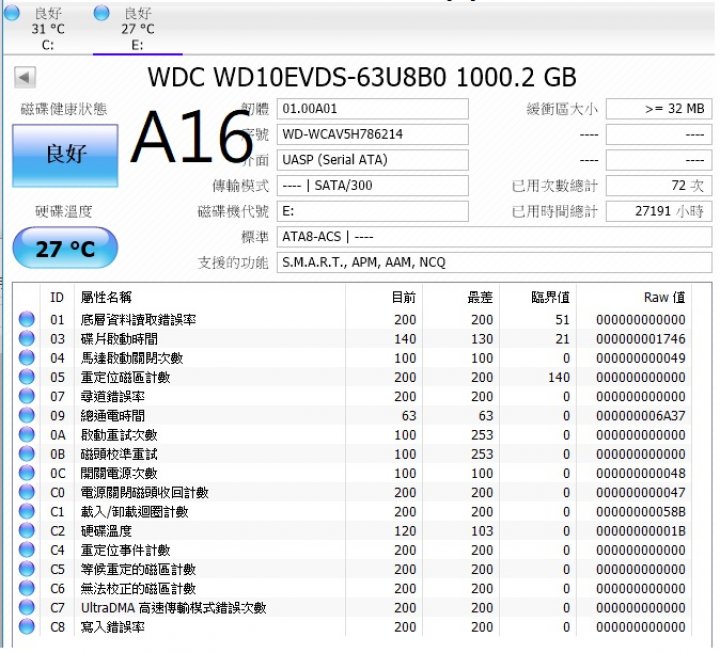
Task: Click the interface field UASP (Serial ATA)
Action: (372, 160)
